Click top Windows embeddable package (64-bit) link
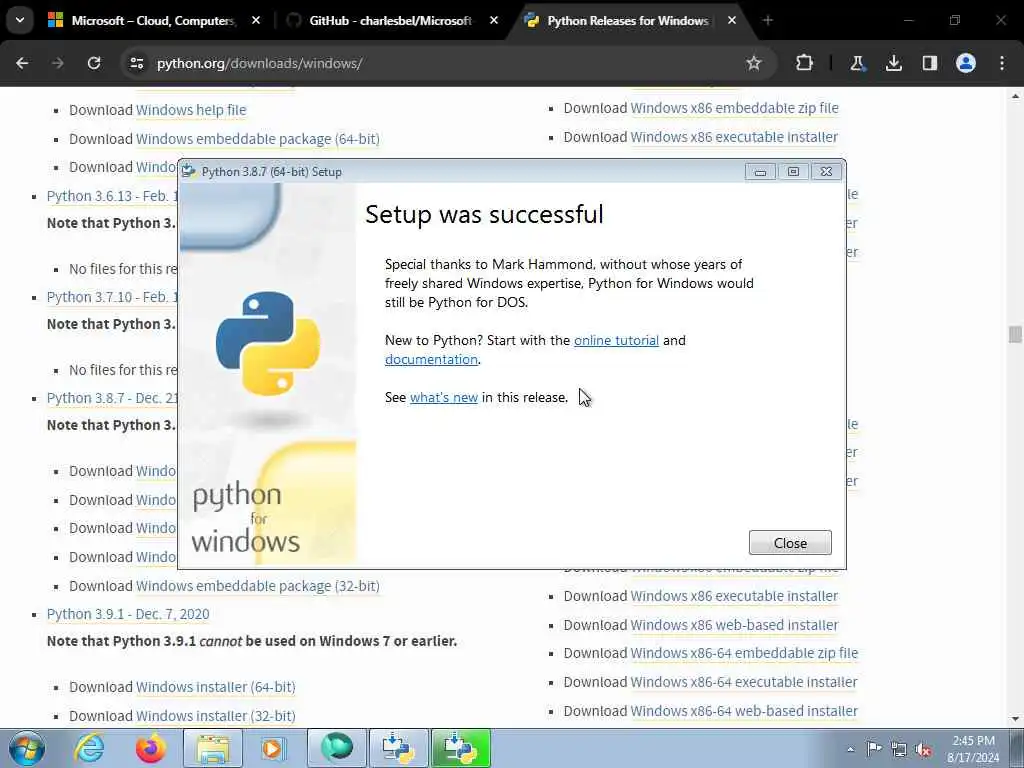Screen dimensions: 1024x768 (257, 139)
